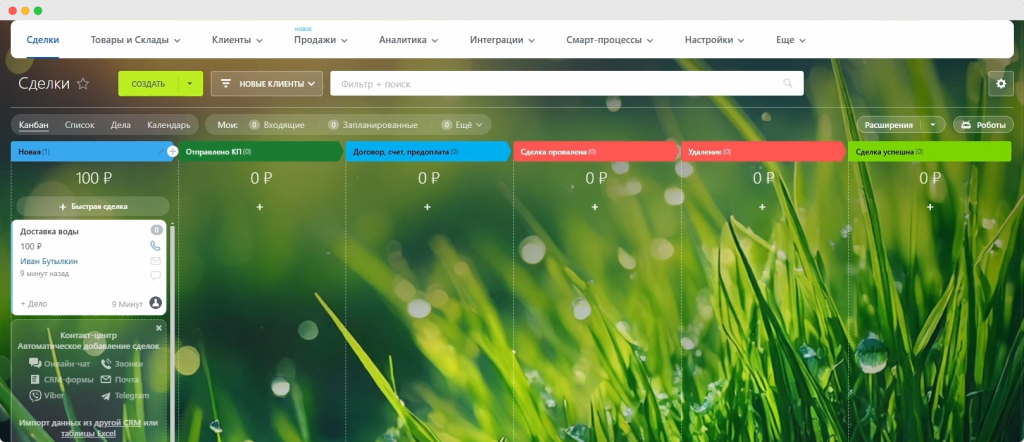Open the gear settings button

point(1000,84)
